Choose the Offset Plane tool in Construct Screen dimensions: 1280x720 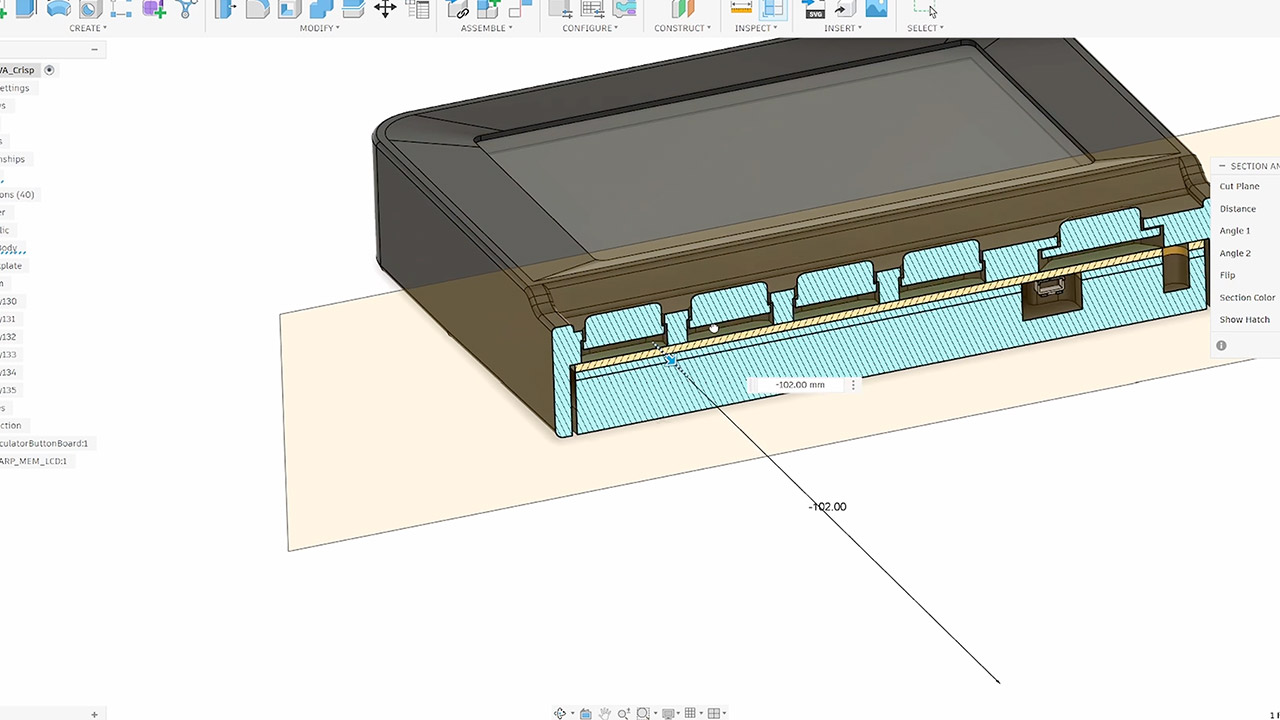[683, 9]
